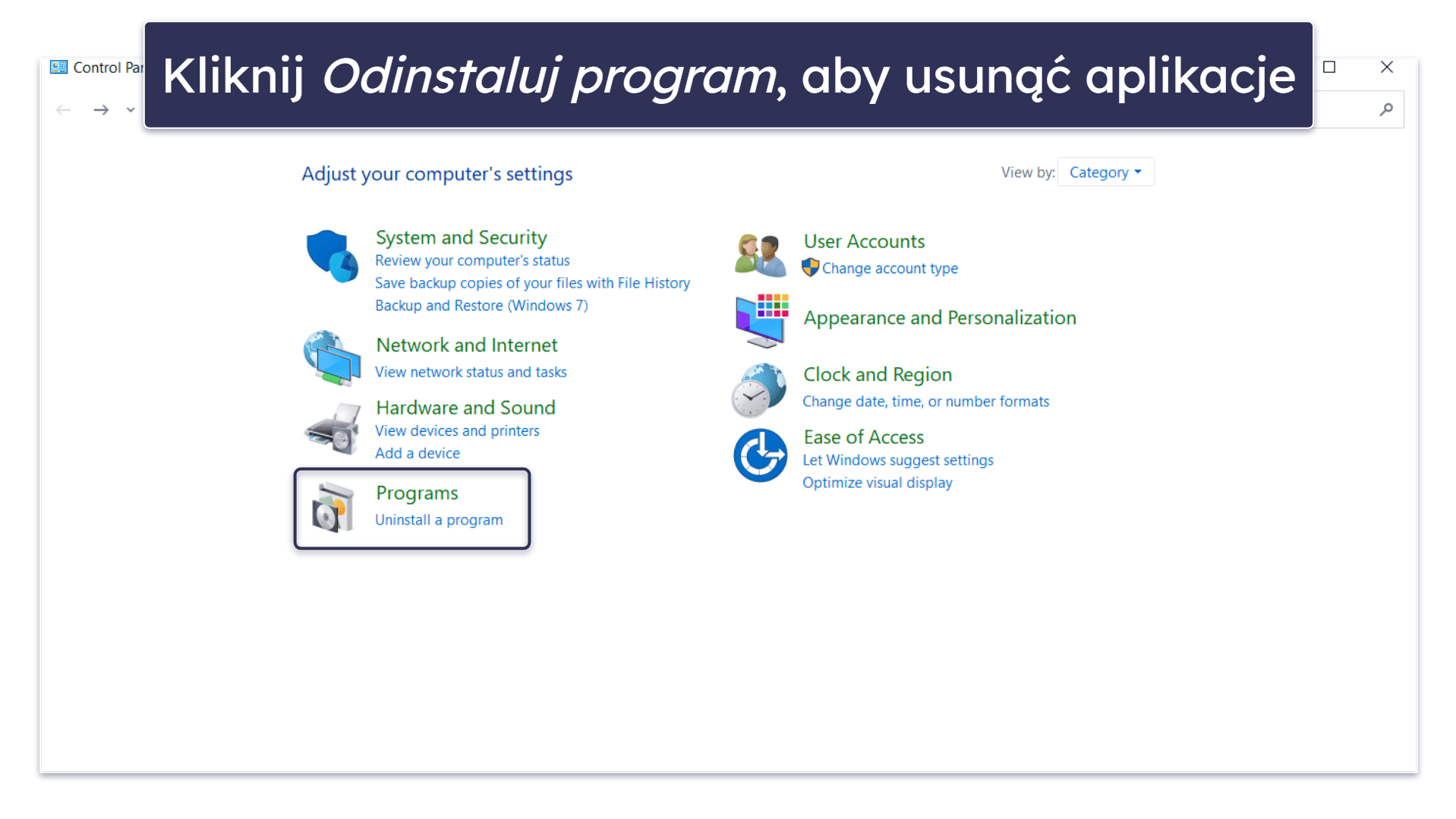
Task: Open the System and Security shield icon
Action: [332, 256]
